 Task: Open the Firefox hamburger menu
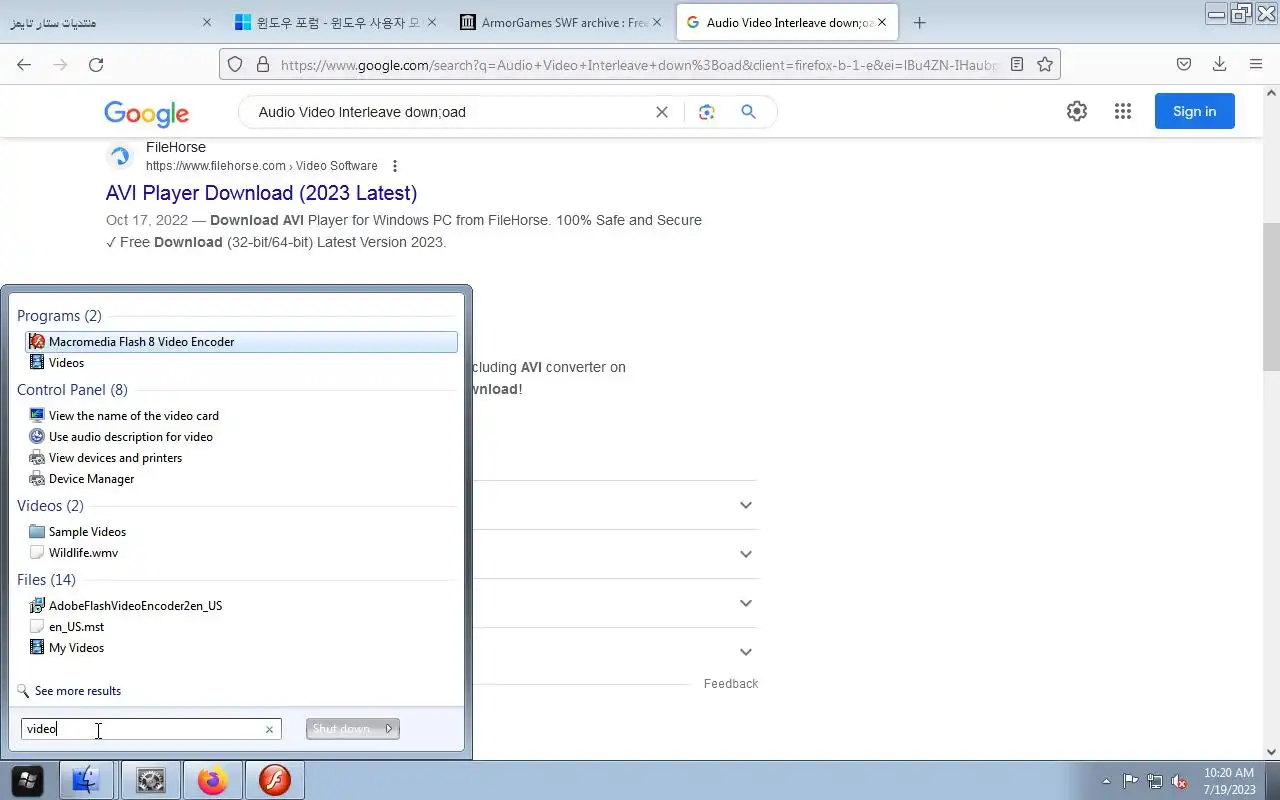click(x=1256, y=64)
